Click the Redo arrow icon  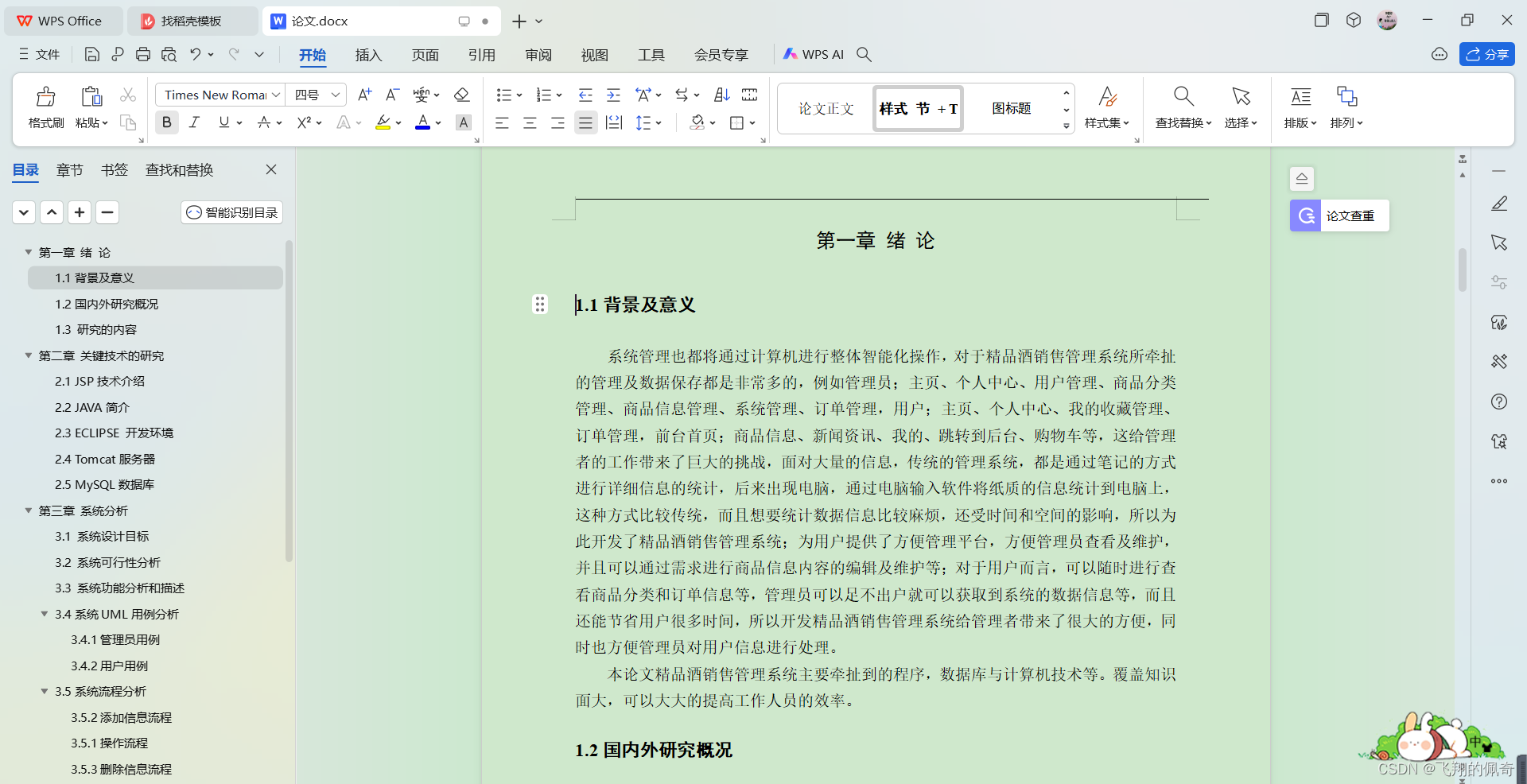(x=234, y=54)
